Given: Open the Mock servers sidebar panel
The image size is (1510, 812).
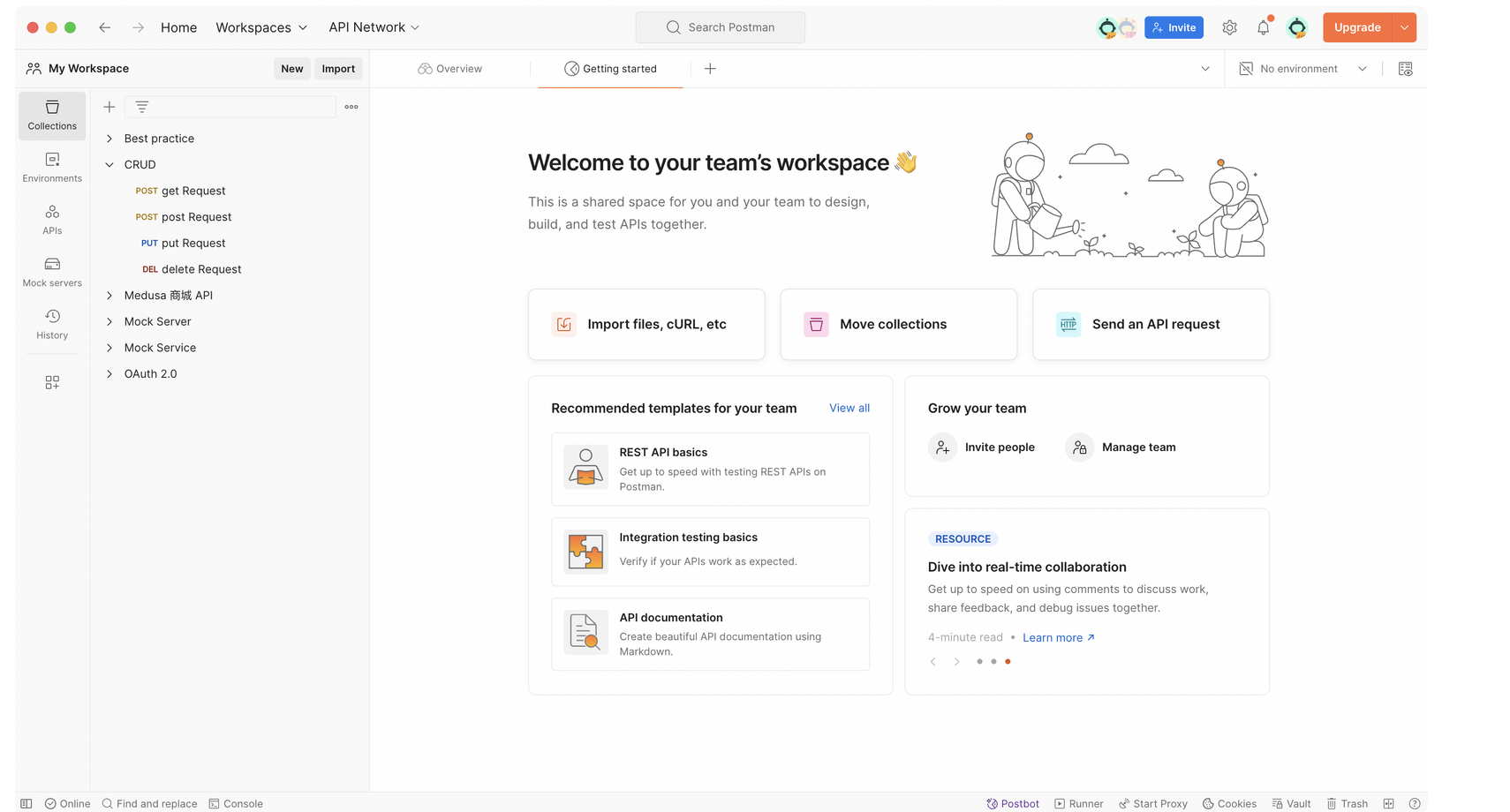Looking at the screenshot, I should click(x=52, y=272).
